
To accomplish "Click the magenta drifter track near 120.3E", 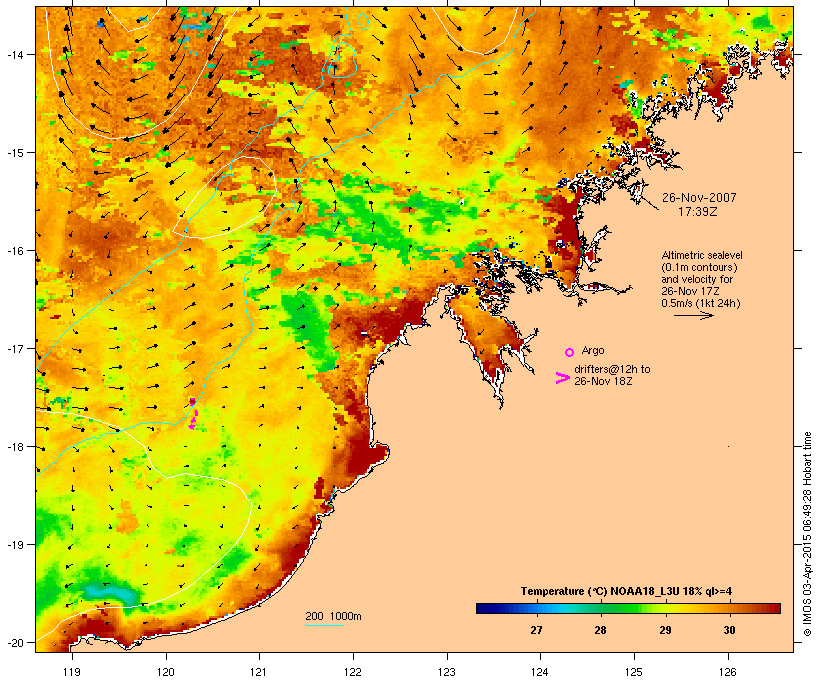I will (193, 414).
